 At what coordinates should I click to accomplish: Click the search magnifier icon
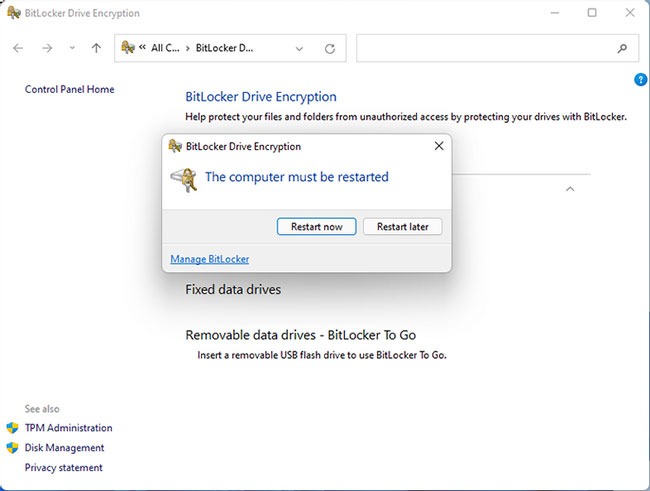[x=622, y=49]
